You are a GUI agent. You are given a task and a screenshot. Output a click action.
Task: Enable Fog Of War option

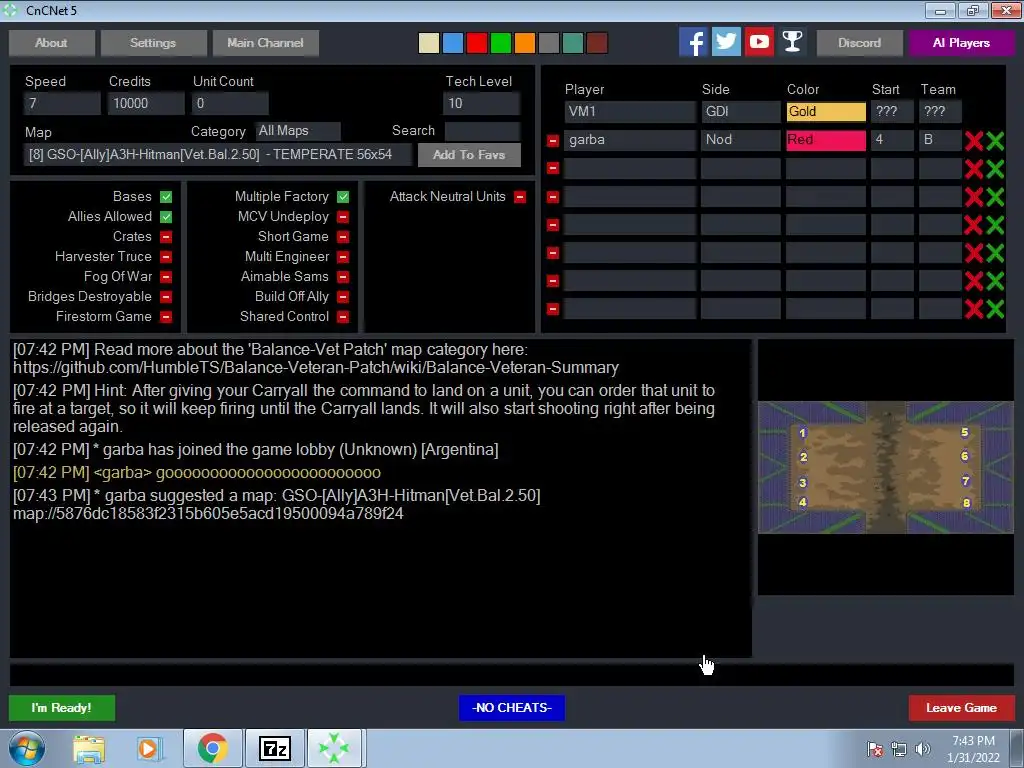pos(166,277)
